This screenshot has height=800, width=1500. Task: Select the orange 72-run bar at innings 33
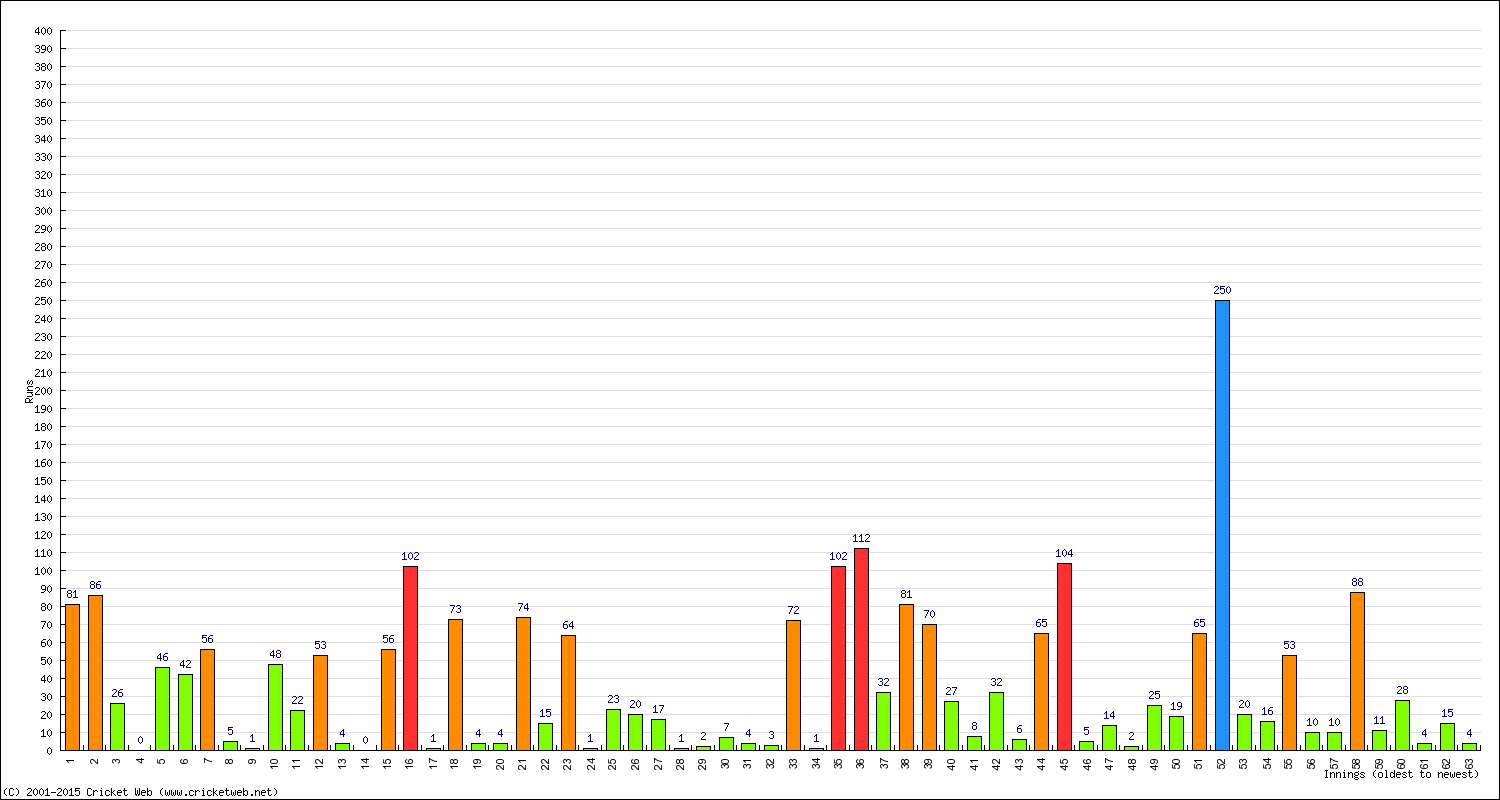(793, 685)
